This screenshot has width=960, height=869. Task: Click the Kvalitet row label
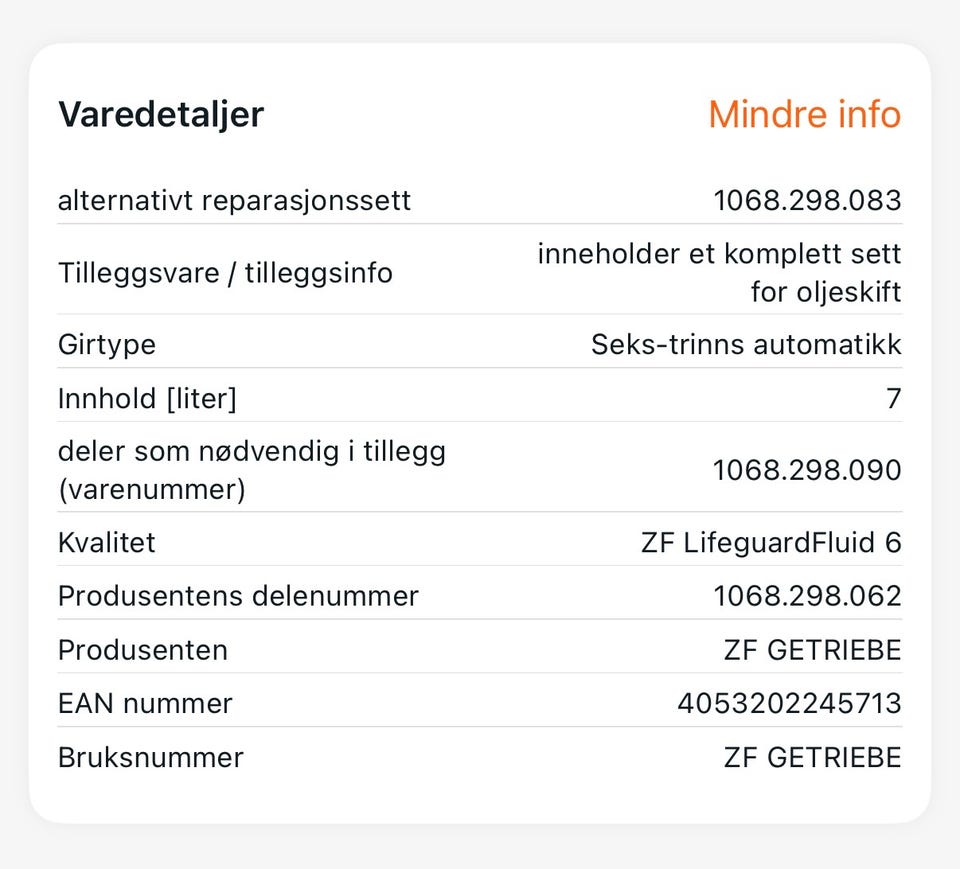[107, 543]
